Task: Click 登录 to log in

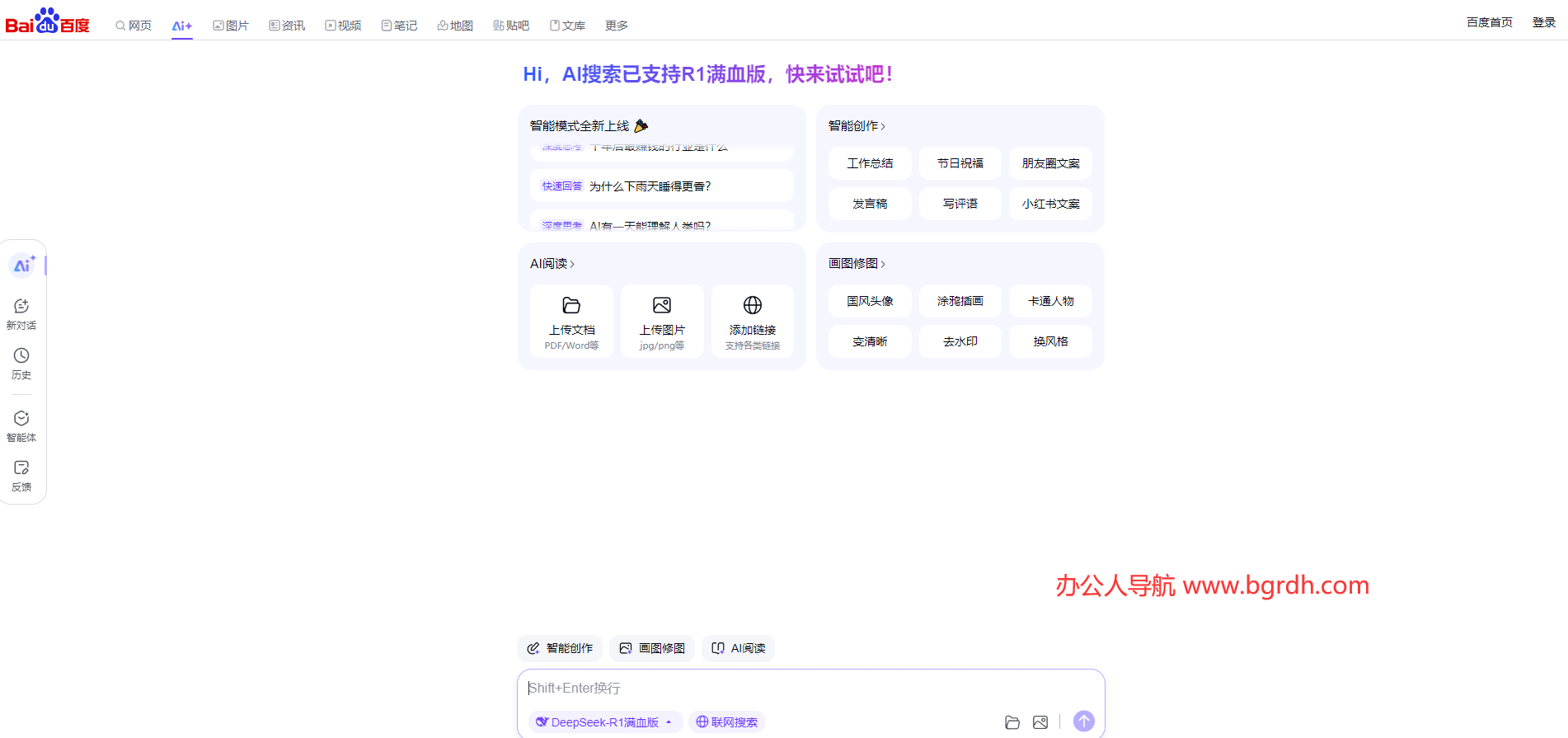Action: [x=1544, y=22]
